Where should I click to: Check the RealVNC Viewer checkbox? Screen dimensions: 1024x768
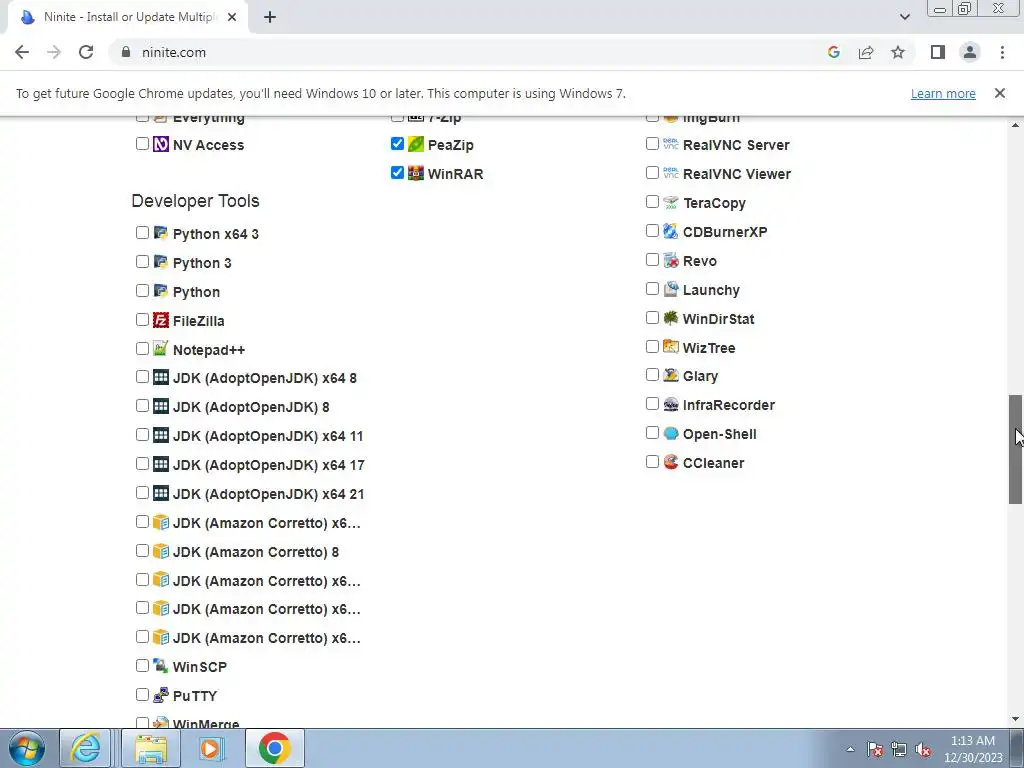(x=652, y=172)
